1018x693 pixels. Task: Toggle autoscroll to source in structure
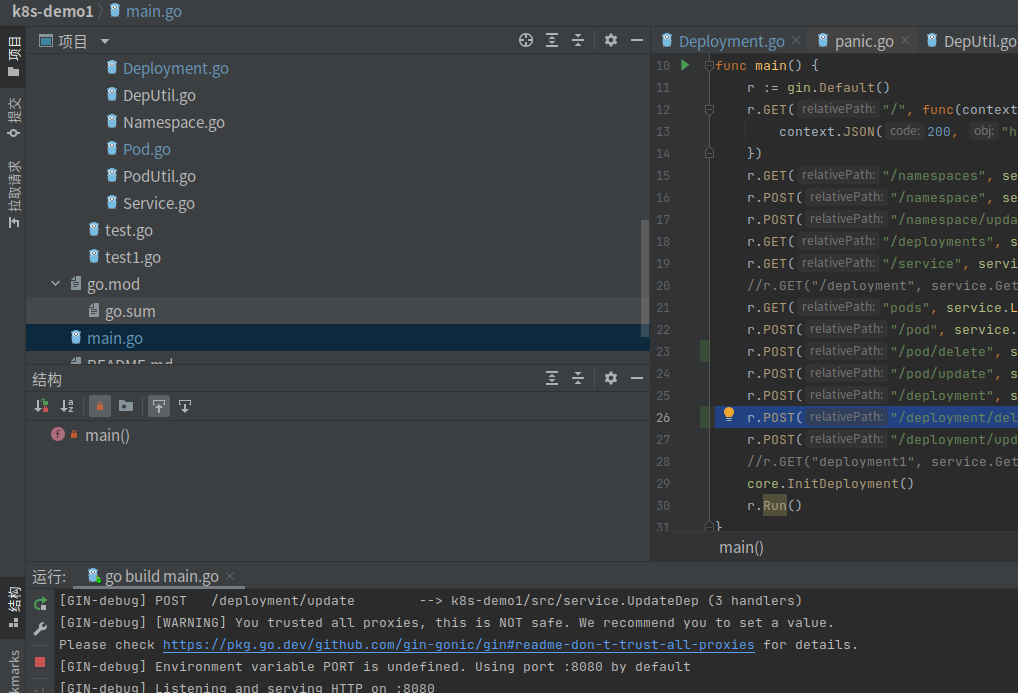pos(159,406)
